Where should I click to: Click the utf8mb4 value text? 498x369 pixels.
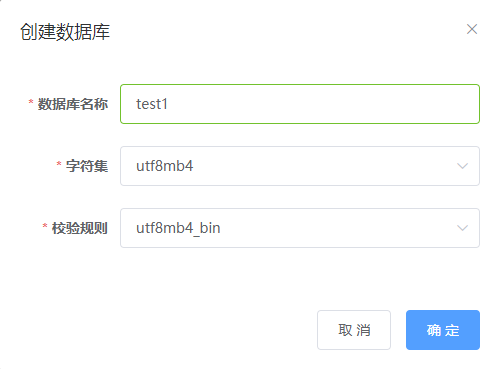coord(165,166)
